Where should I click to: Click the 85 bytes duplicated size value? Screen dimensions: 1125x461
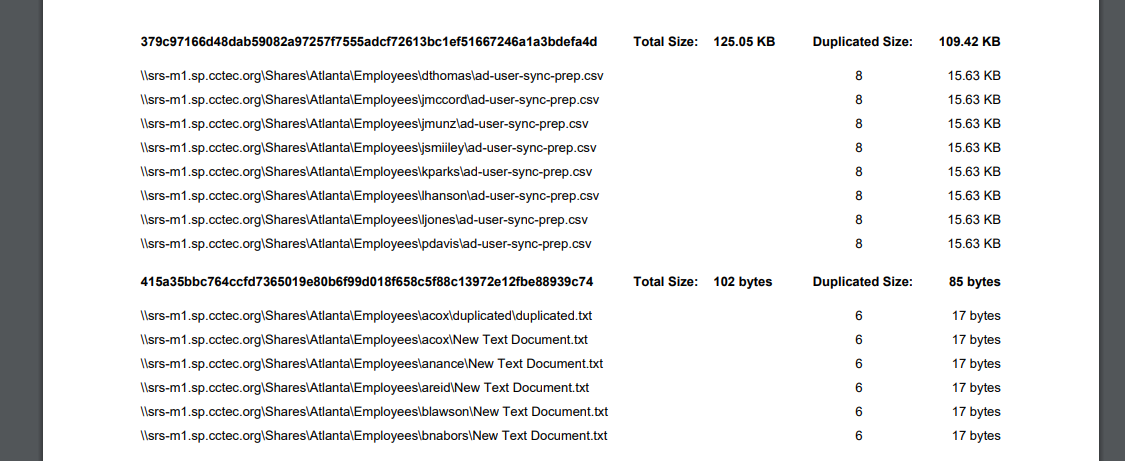coord(974,282)
